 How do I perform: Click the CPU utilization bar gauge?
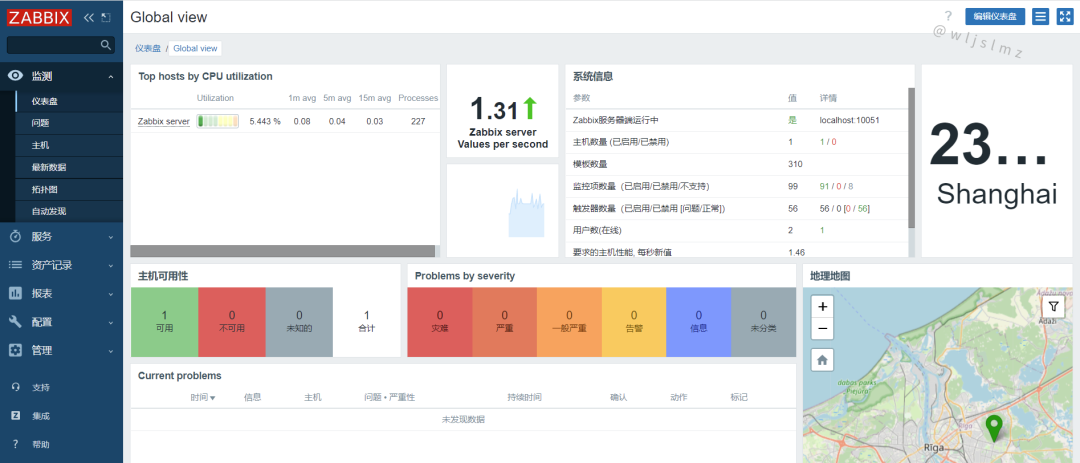(218, 121)
